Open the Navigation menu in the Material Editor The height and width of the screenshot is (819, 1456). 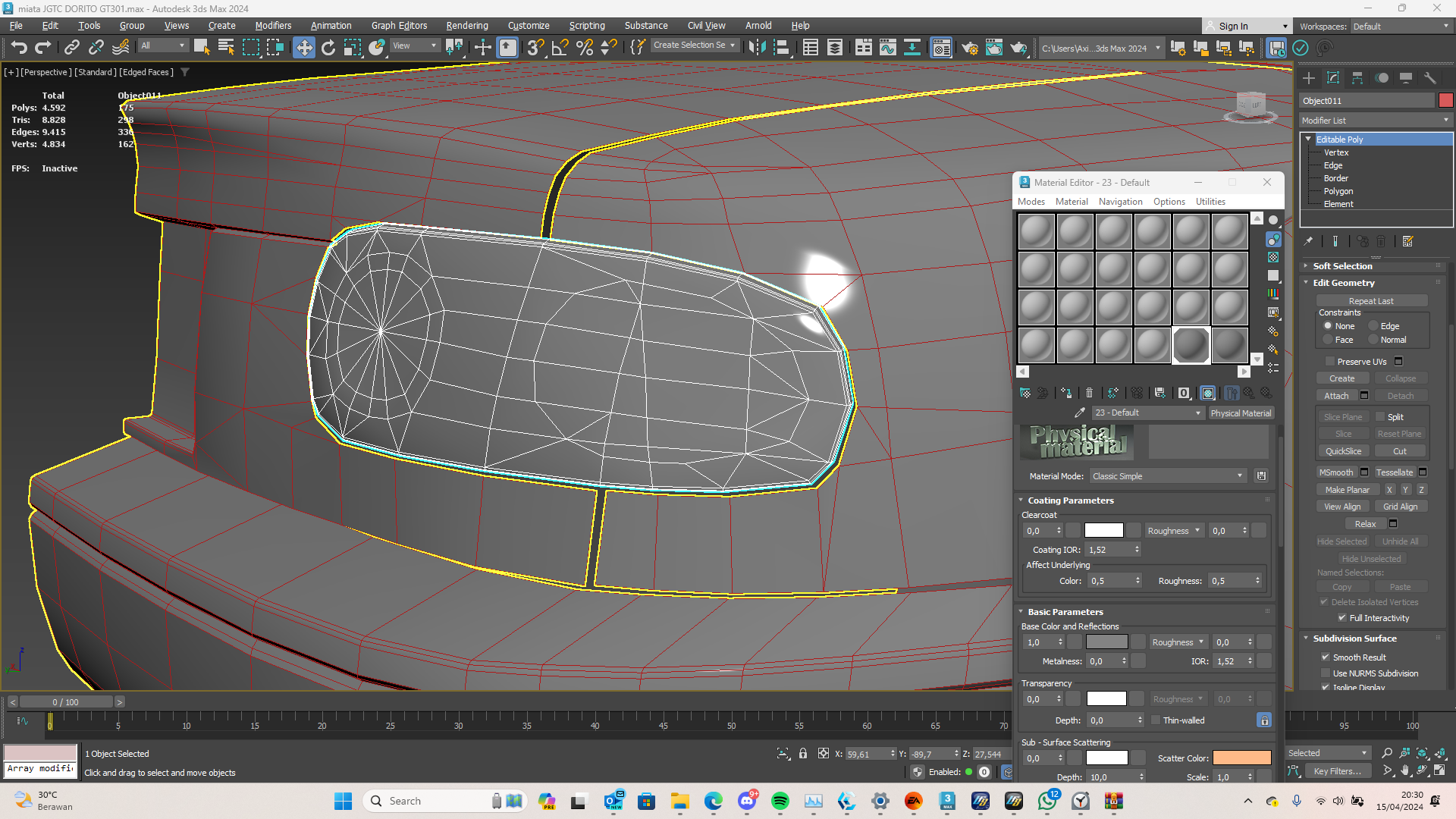[1120, 202]
